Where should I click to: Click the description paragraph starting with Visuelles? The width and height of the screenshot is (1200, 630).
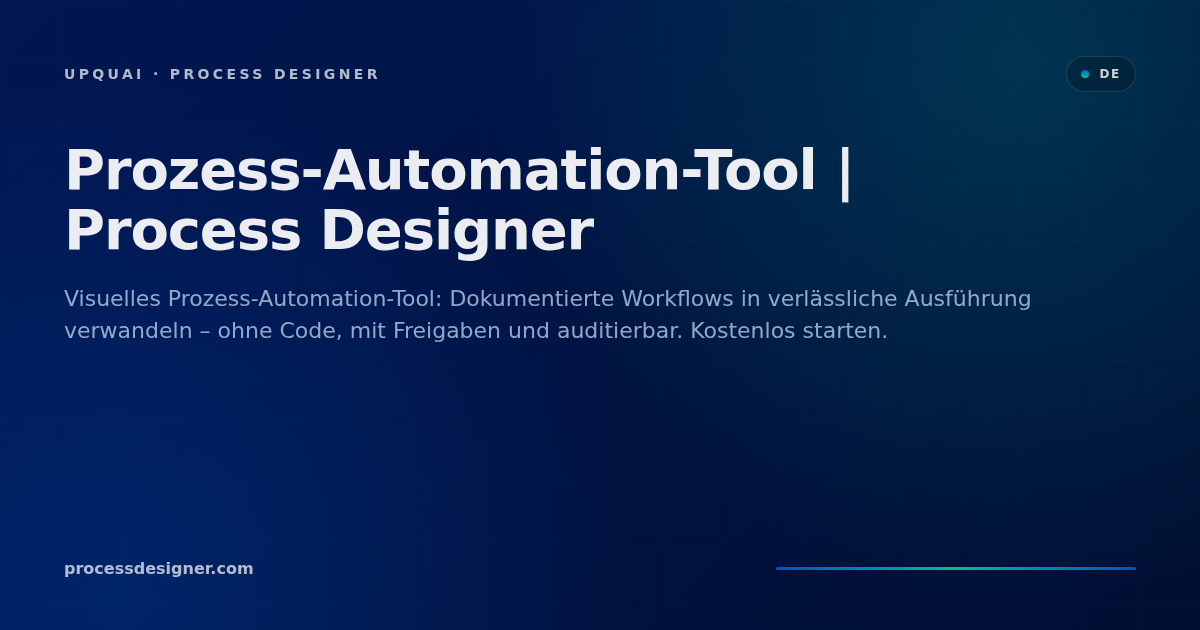[x=548, y=315]
